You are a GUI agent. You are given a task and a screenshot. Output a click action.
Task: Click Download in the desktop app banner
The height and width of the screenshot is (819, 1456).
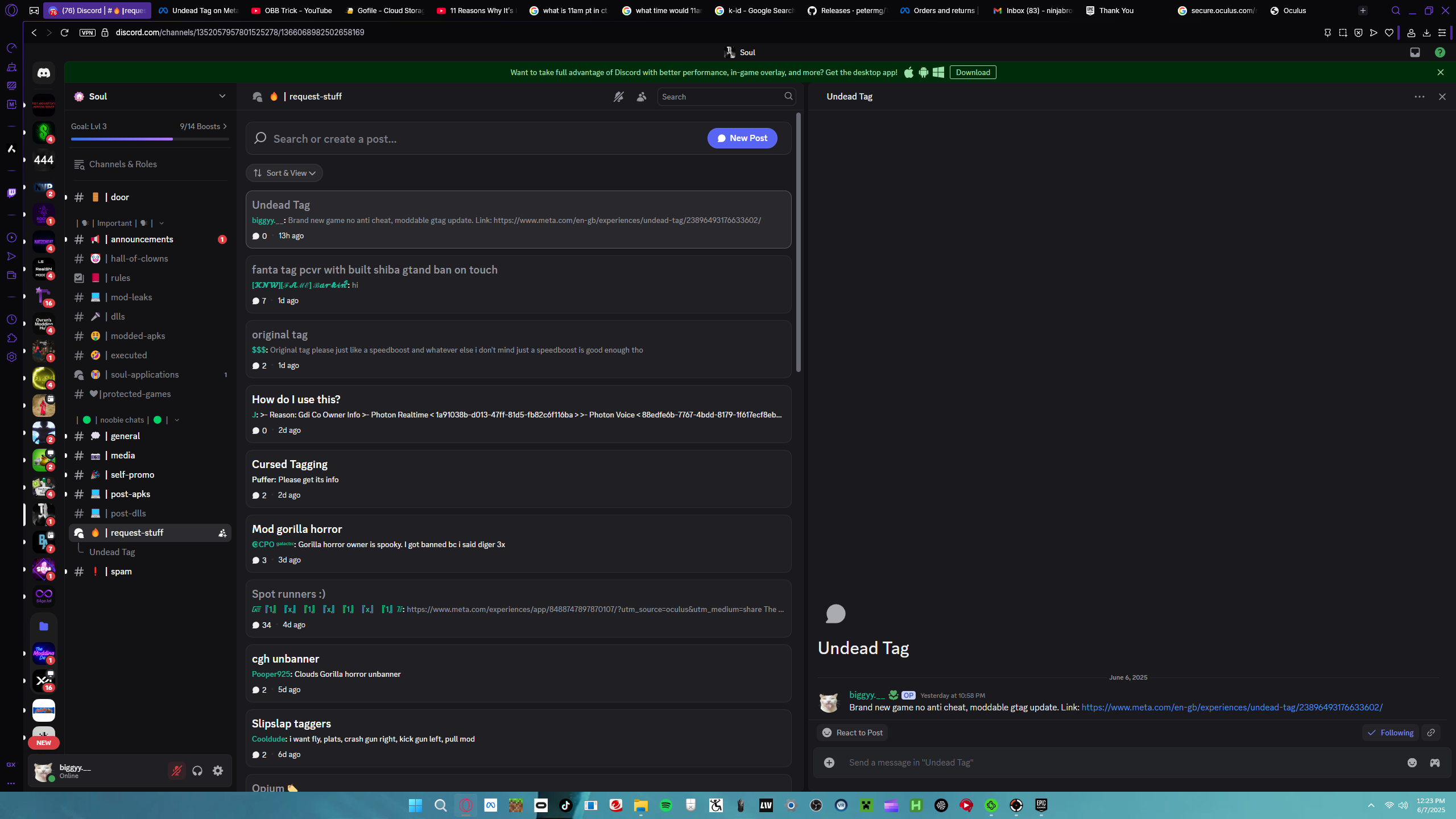973,72
